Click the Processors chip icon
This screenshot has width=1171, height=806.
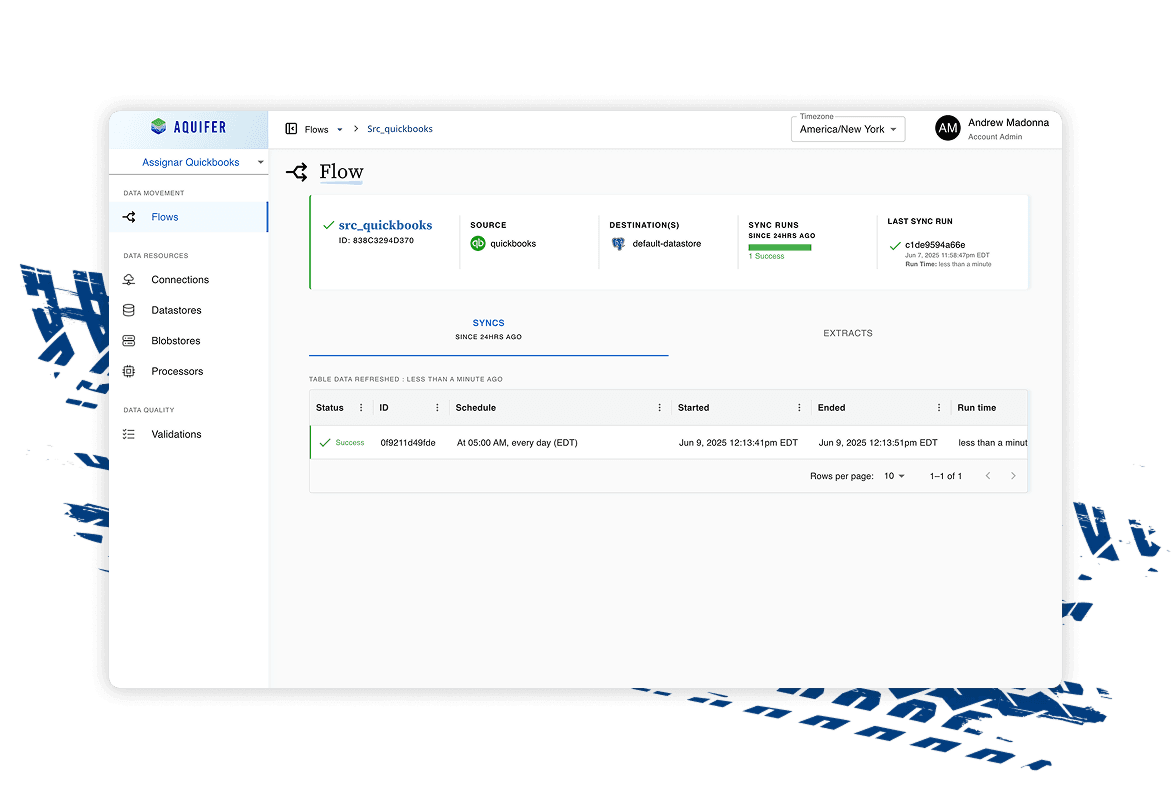[x=129, y=371]
